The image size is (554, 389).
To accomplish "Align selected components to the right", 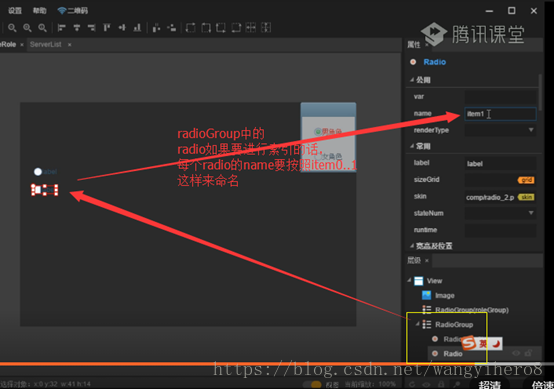I will (92, 28).
